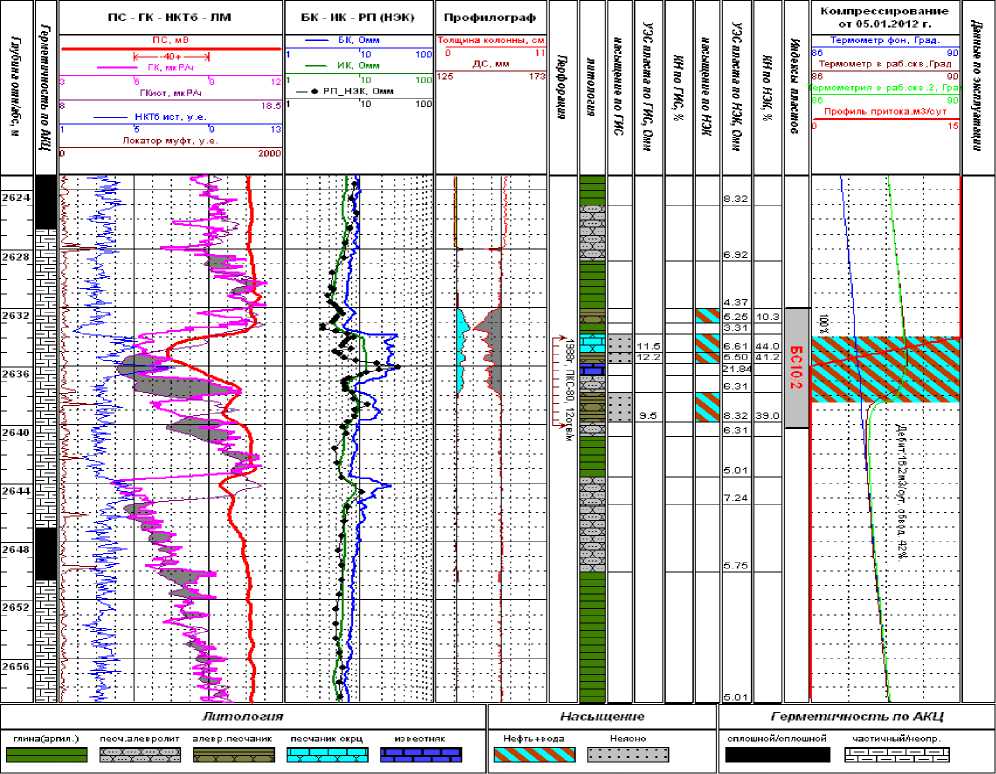Click the resistivity value 3.31

point(736,328)
